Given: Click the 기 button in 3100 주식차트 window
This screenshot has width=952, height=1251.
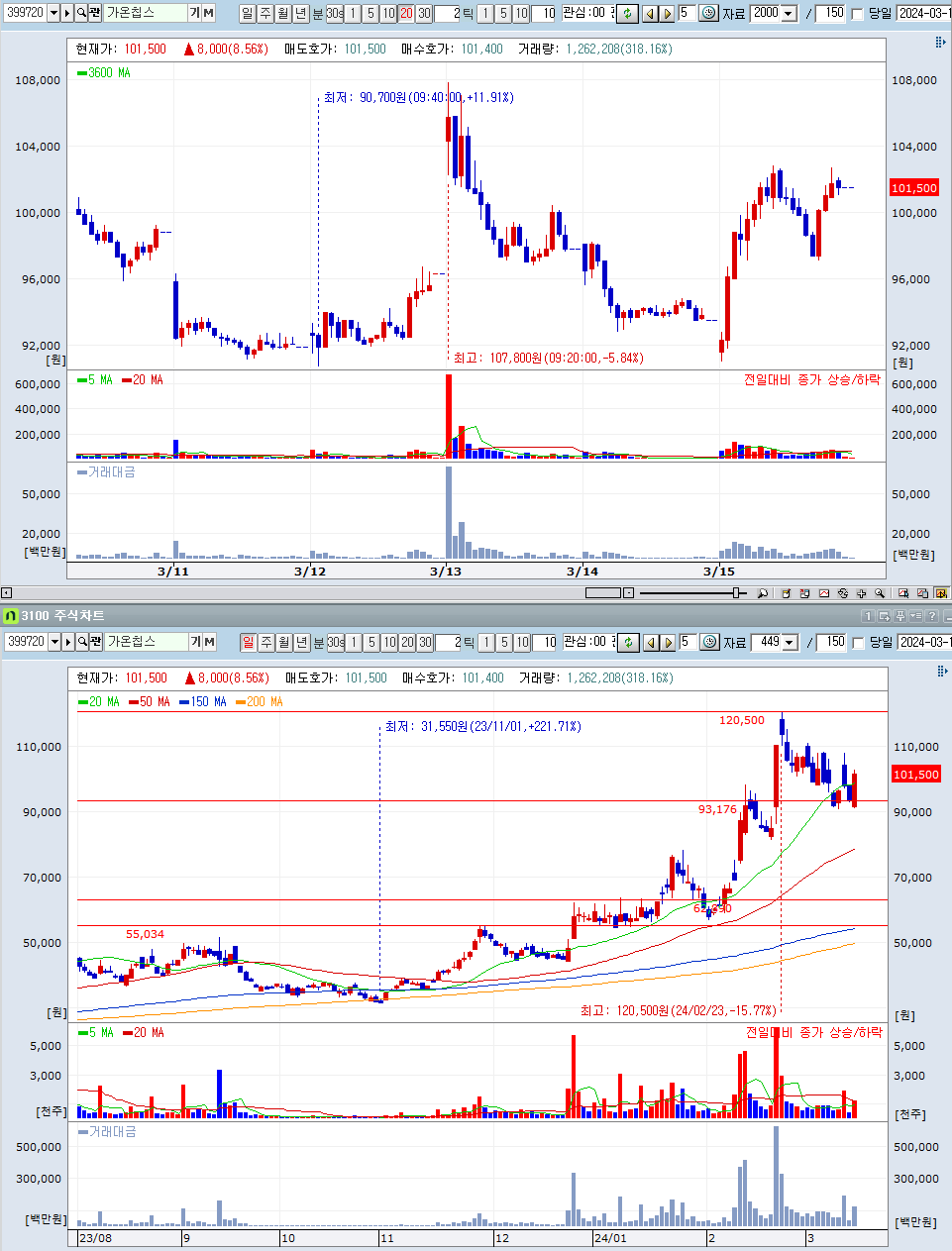Looking at the screenshot, I should (195, 642).
